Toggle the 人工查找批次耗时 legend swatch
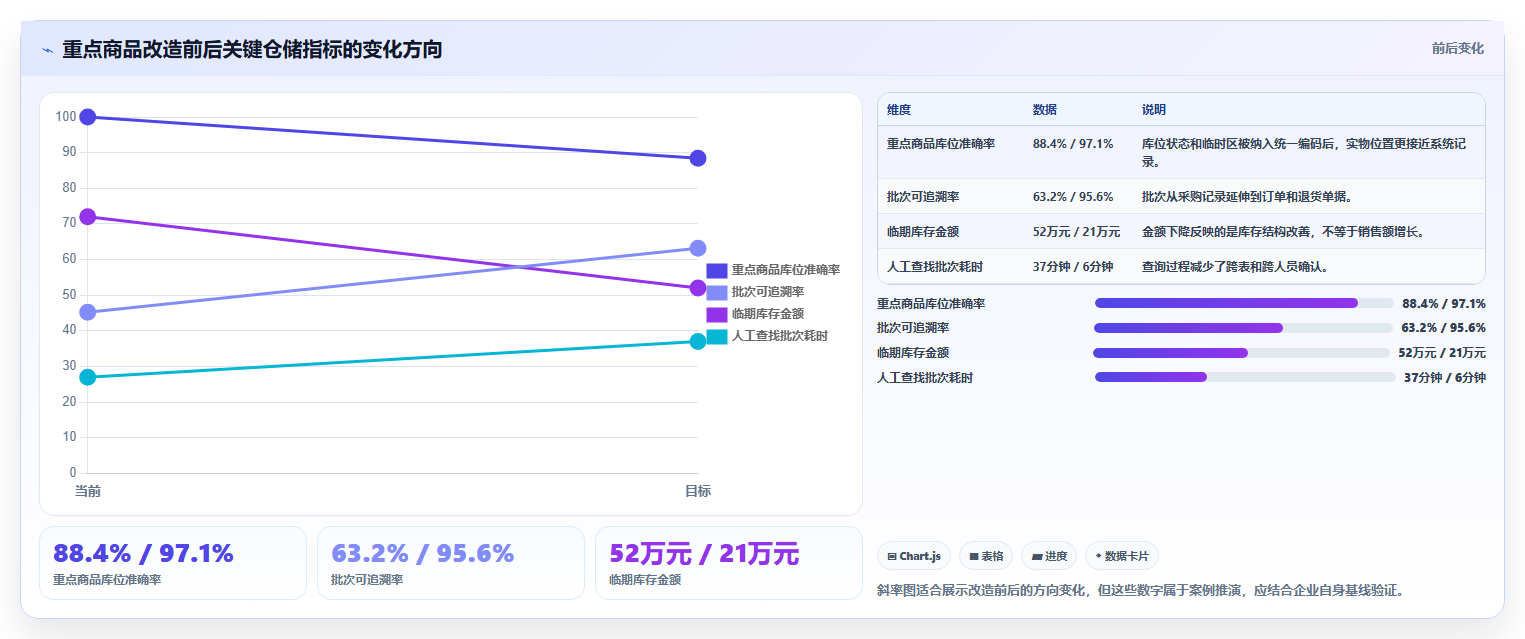This screenshot has width=1525, height=639. click(x=716, y=336)
